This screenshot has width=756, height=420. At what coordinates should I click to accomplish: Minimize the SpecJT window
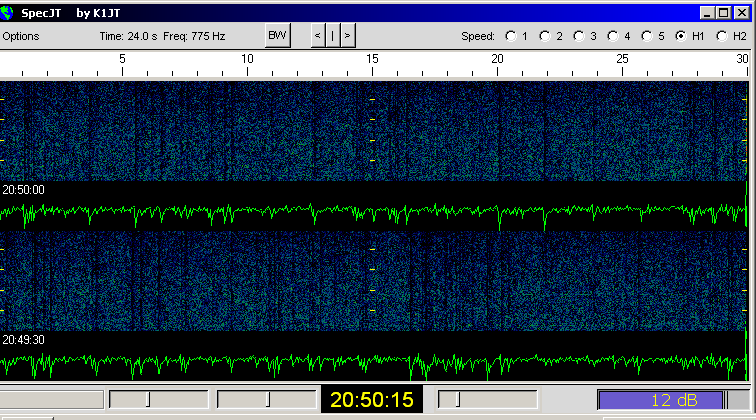click(x=707, y=13)
